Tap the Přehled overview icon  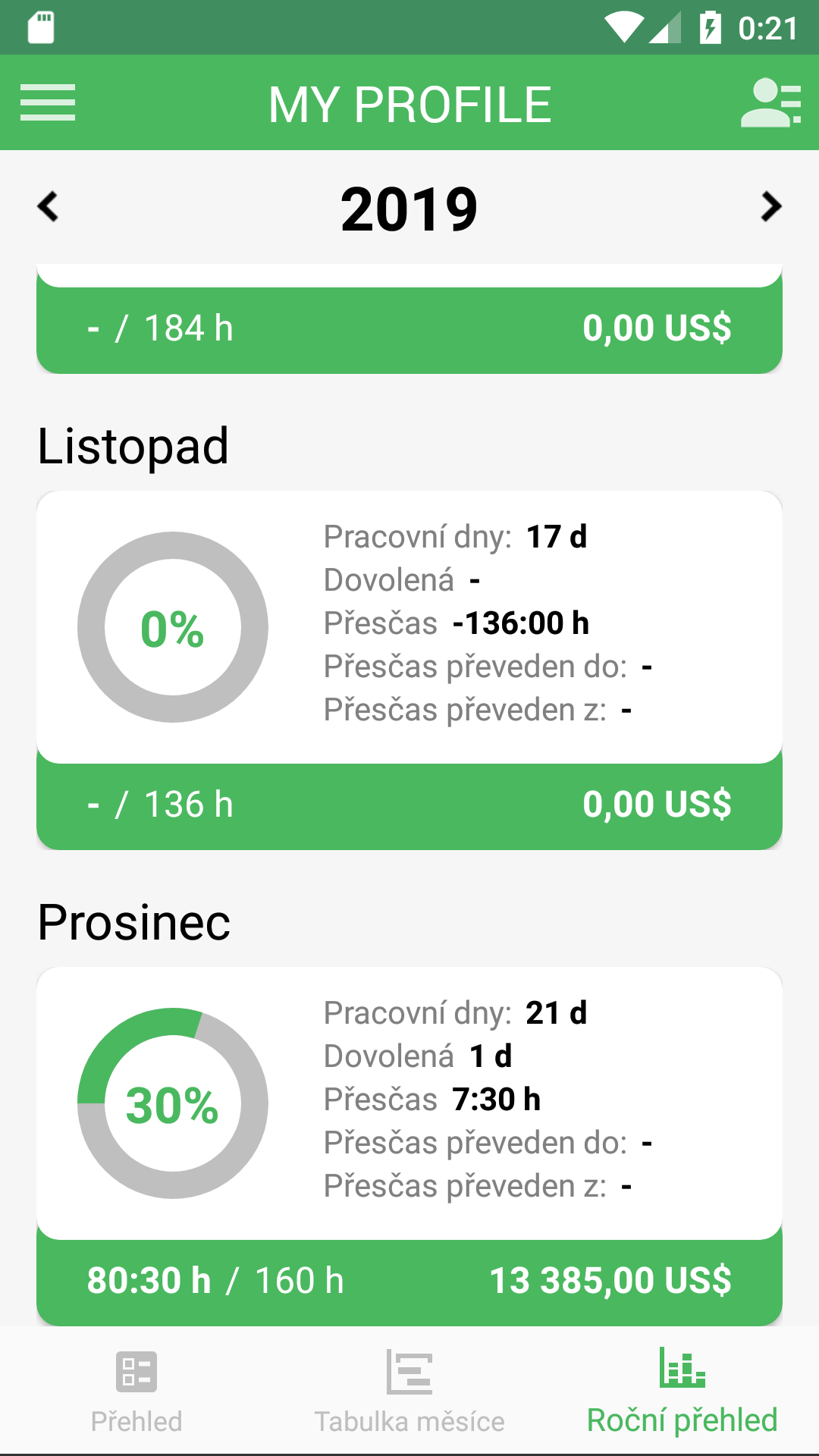(x=136, y=1371)
